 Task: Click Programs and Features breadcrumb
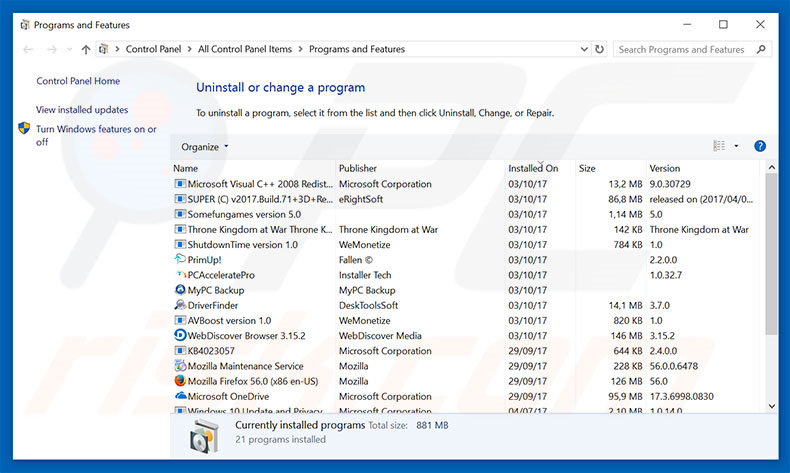tap(357, 49)
